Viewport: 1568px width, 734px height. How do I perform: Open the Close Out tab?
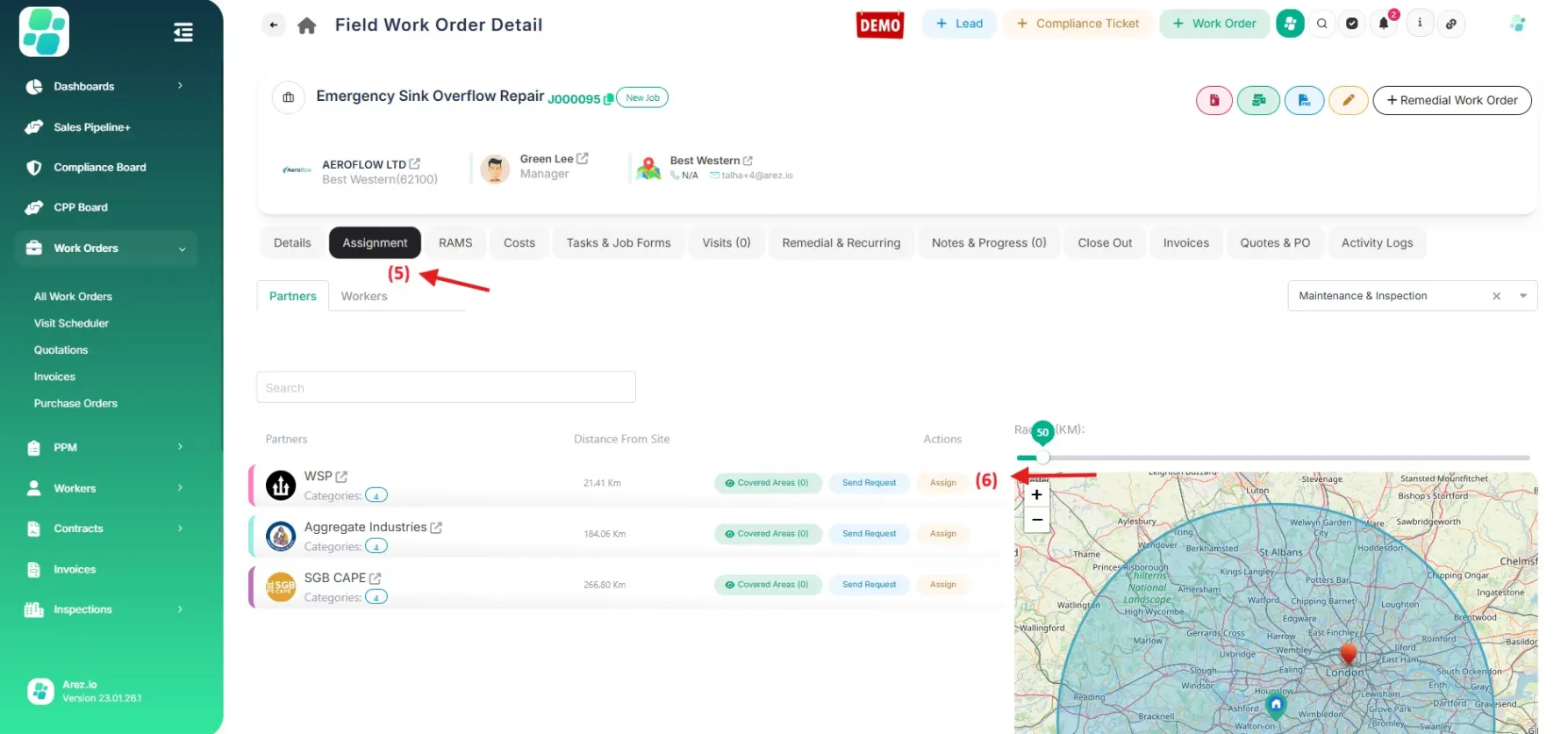[x=1105, y=243]
